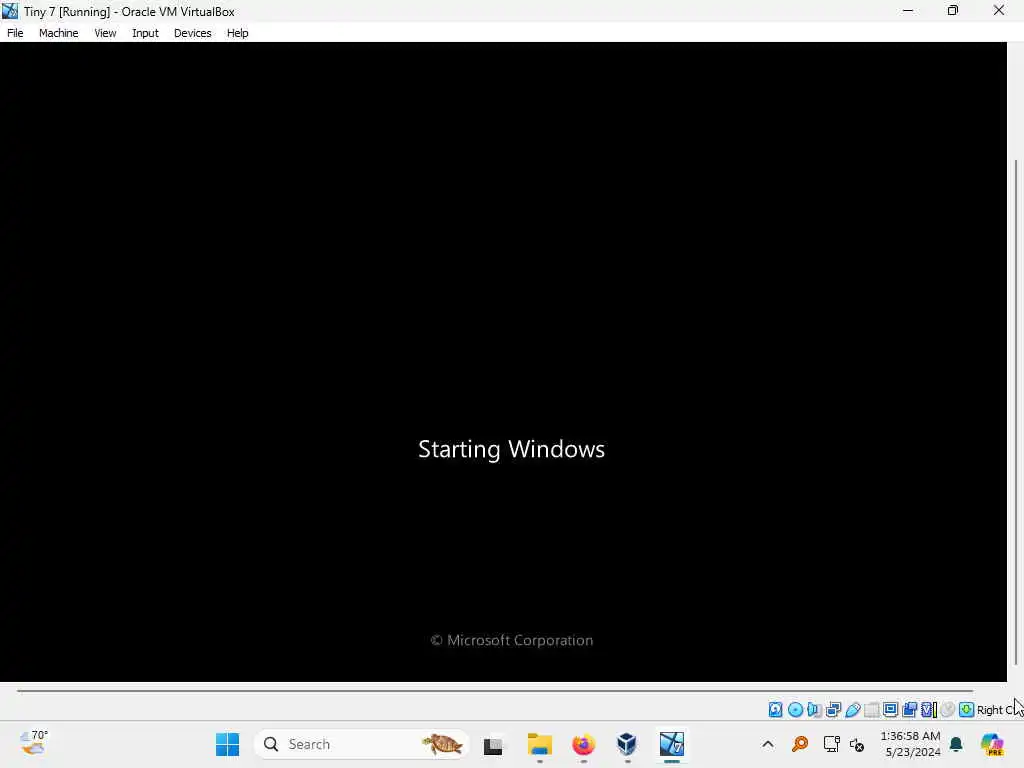Open Task View from taskbar
This screenshot has width=1024, height=768.
click(493, 744)
